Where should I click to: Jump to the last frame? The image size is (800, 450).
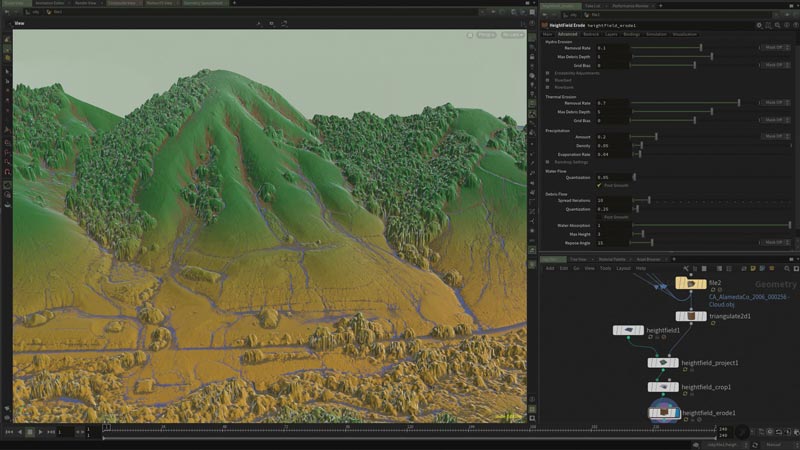coord(51,432)
